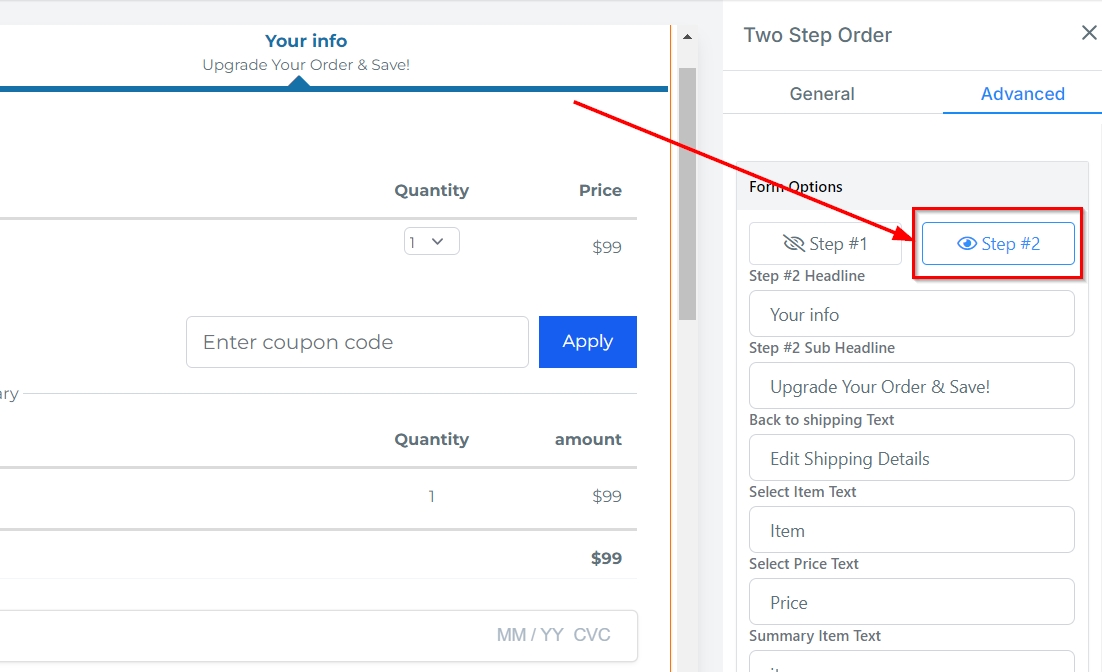1102x672 pixels.
Task: Switch to the Advanced tab
Action: 1022,94
